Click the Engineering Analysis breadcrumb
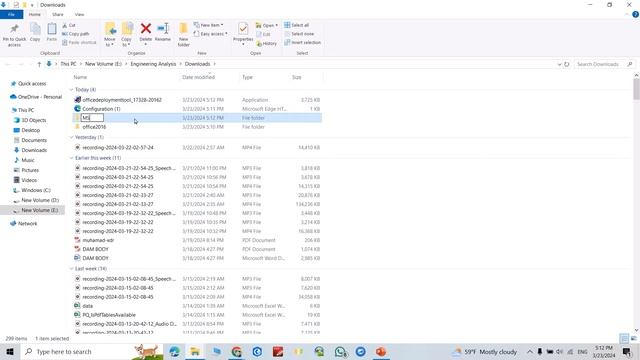 [x=153, y=64]
